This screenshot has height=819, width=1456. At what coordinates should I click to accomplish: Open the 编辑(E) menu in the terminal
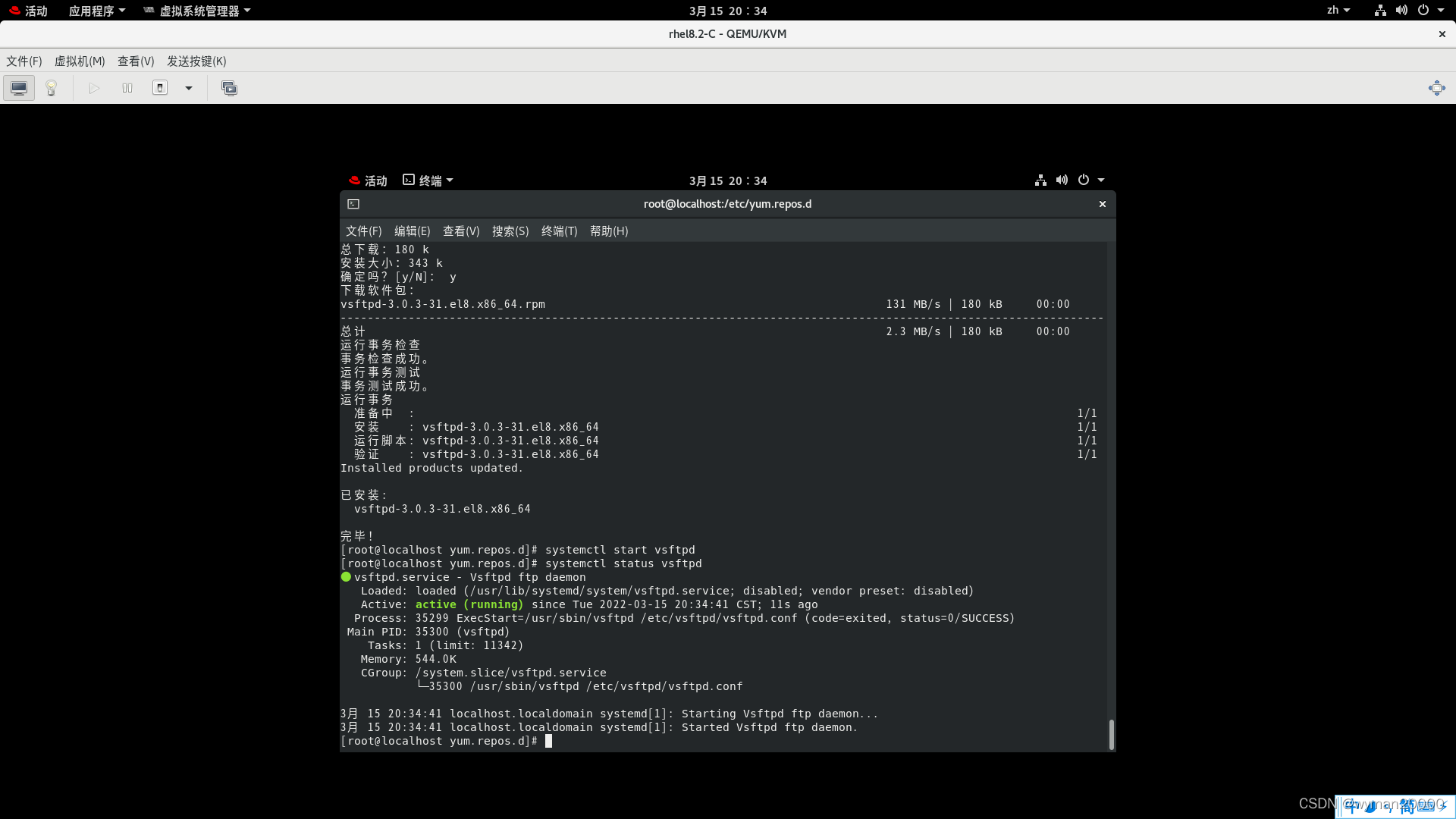coord(412,231)
